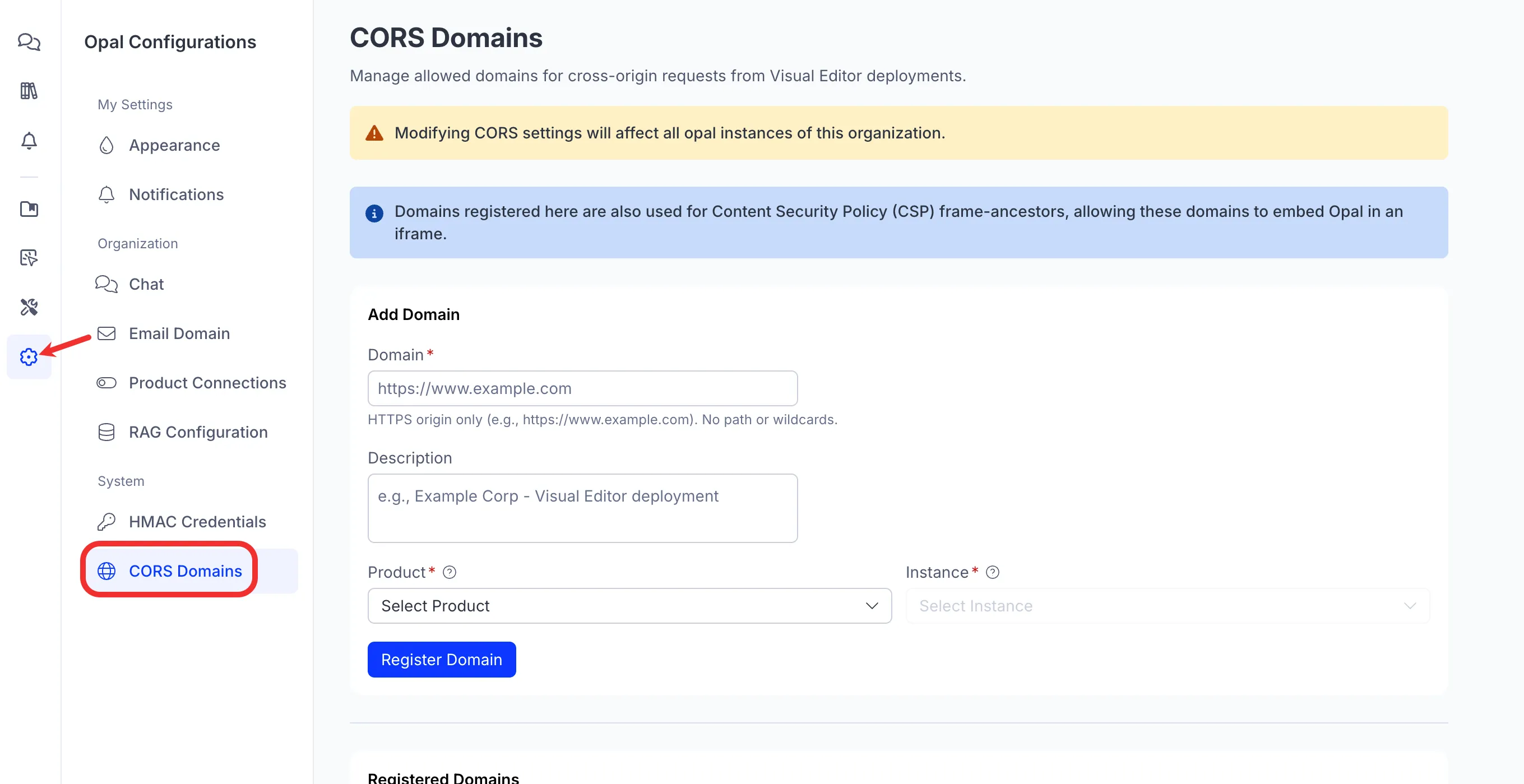Screen dimensions: 1524x784
Task: Click the Instance help question icon
Action: (x=993, y=572)
